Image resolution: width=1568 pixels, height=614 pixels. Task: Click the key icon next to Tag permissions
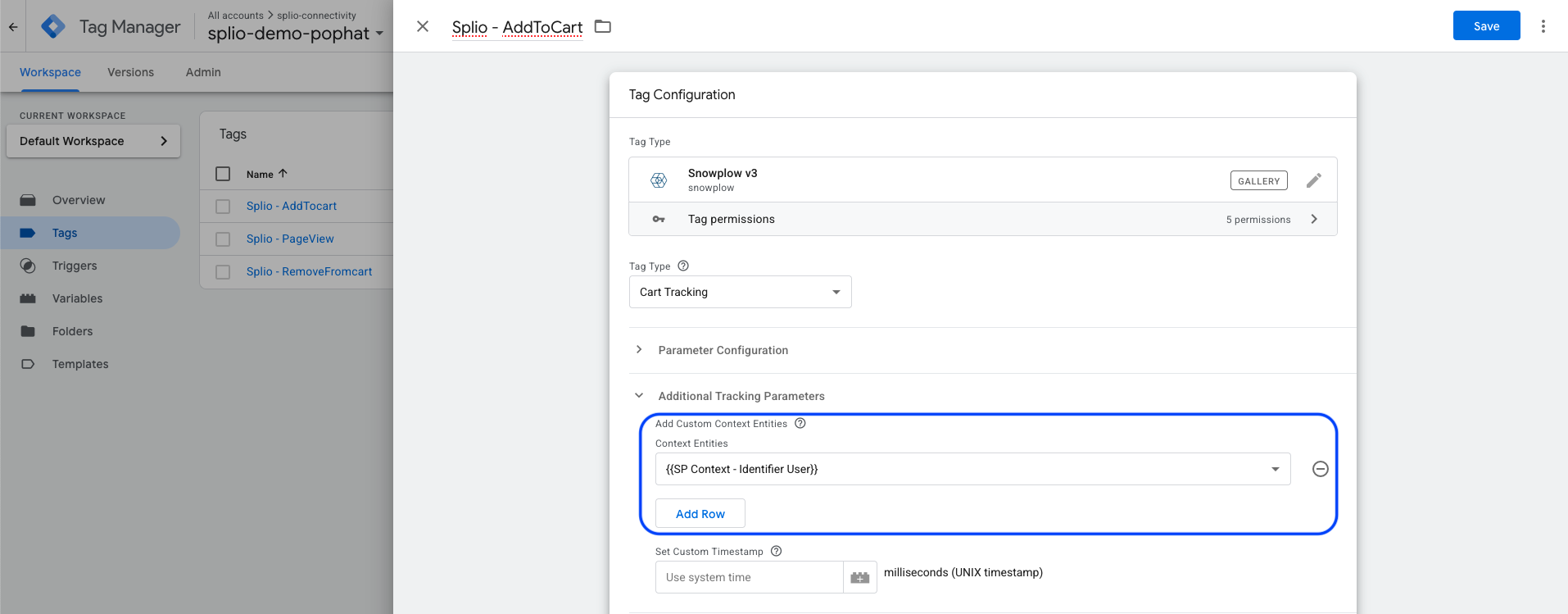(659, 219)
